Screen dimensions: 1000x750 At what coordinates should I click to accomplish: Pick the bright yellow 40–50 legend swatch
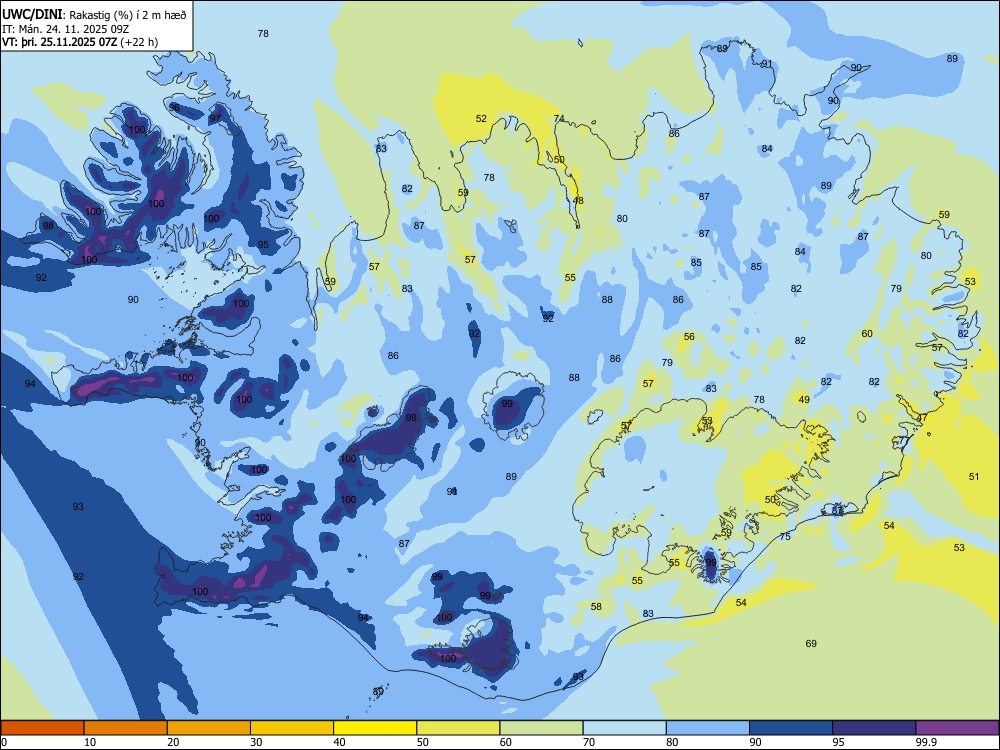click(375, 728)
